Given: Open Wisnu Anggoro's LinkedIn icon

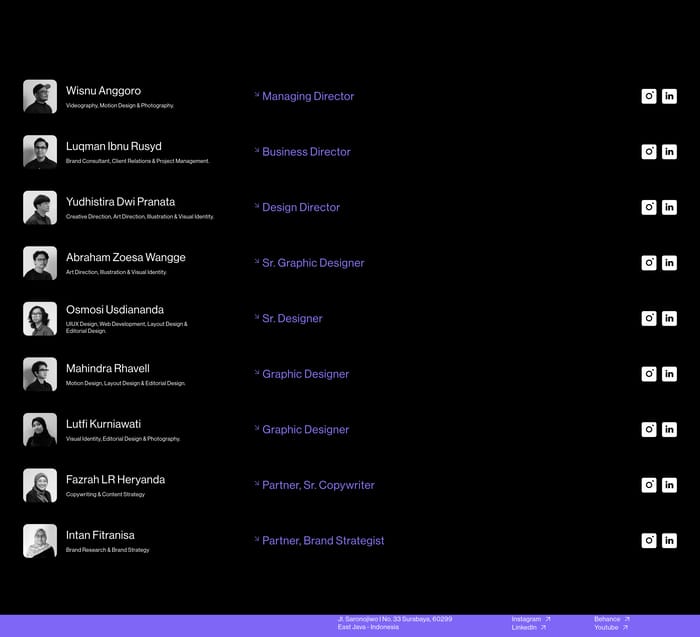Looking at the screenshot, I should [x=669, y=96].
